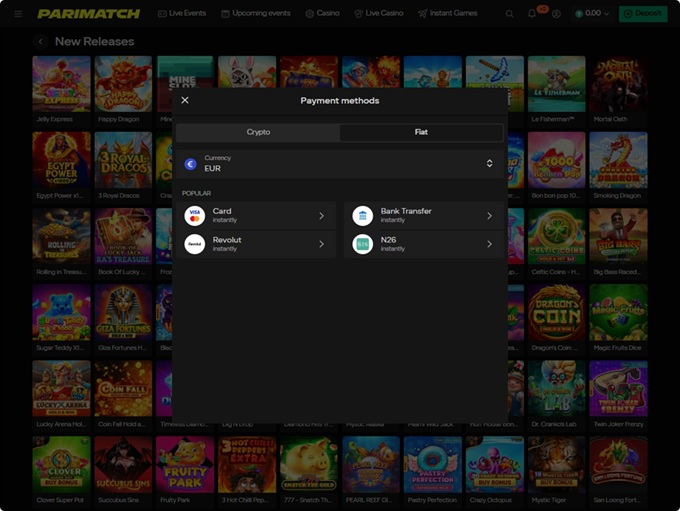Click the Revolut logo icon
The width and height of the screenshot is (680, 511).
(194, 244)
